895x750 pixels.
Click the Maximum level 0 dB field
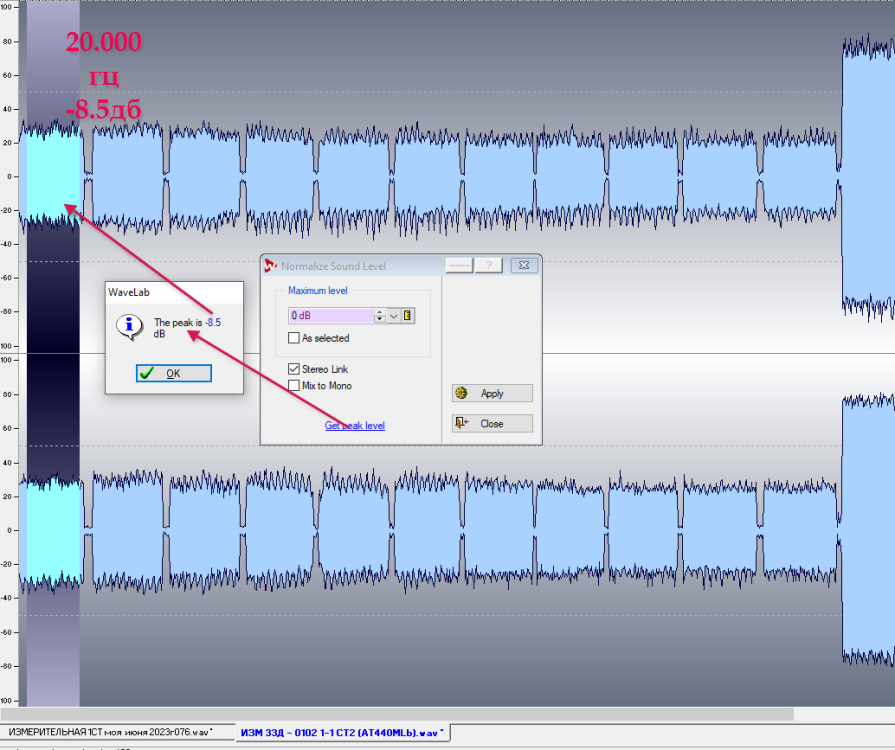(330, 316)
